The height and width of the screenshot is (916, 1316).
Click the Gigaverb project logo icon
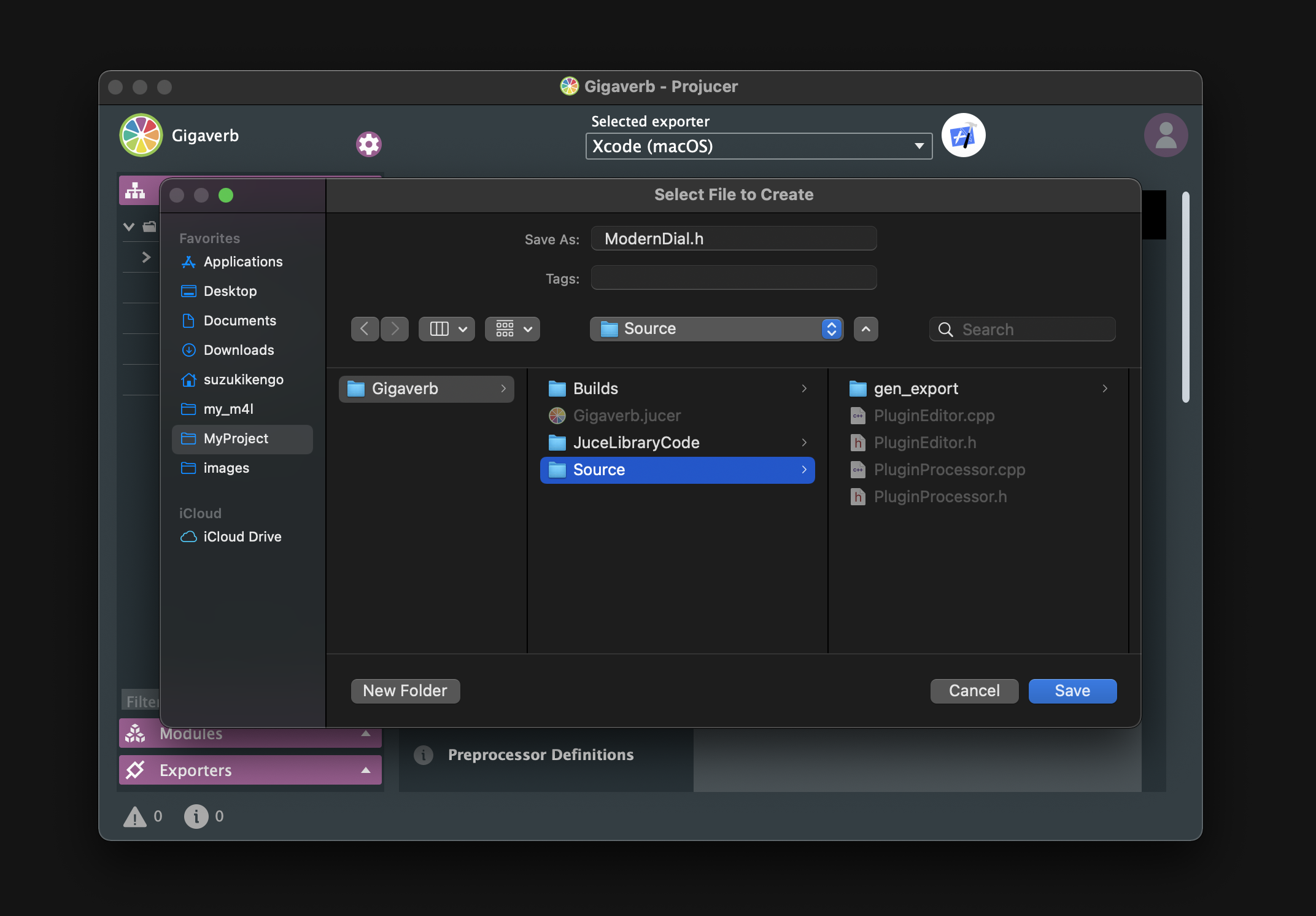click(141, 135)
